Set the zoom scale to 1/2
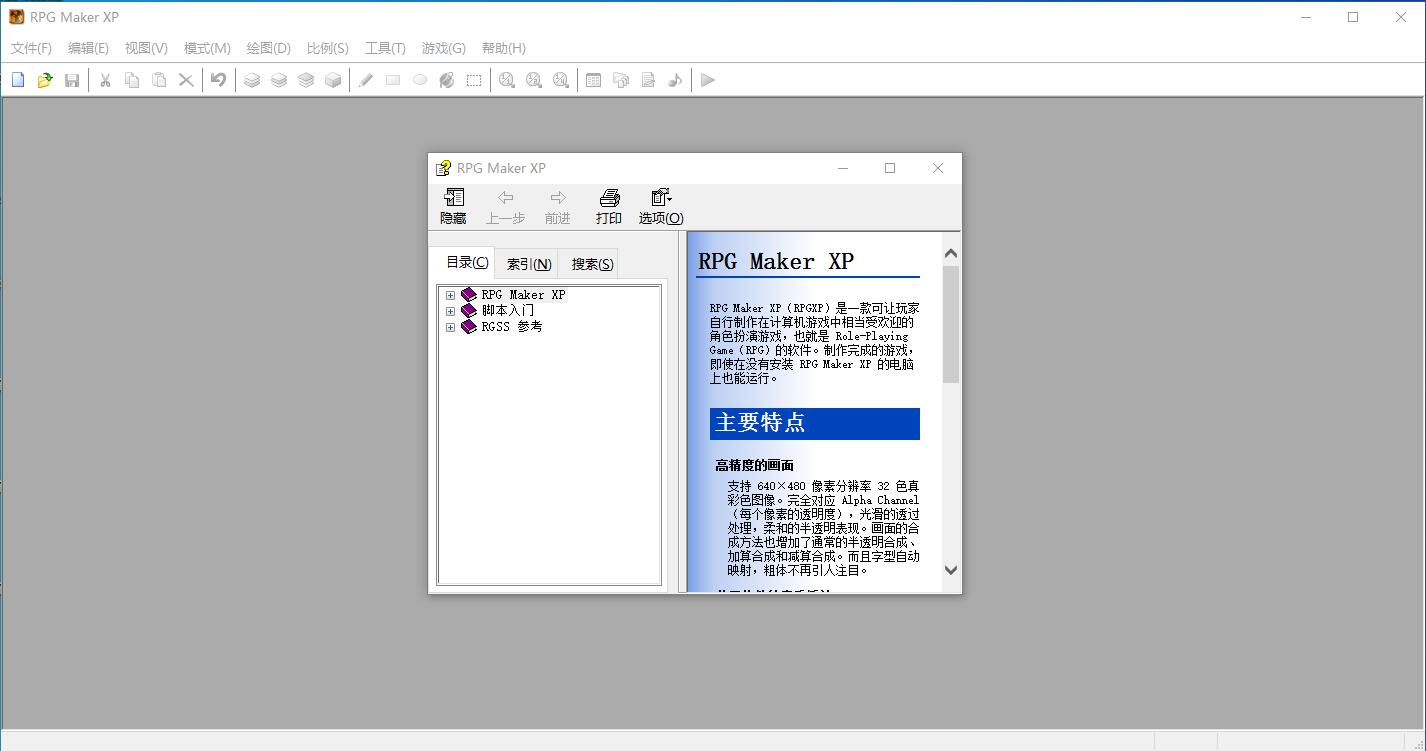1426x751 pixels. tap(534, 80)
